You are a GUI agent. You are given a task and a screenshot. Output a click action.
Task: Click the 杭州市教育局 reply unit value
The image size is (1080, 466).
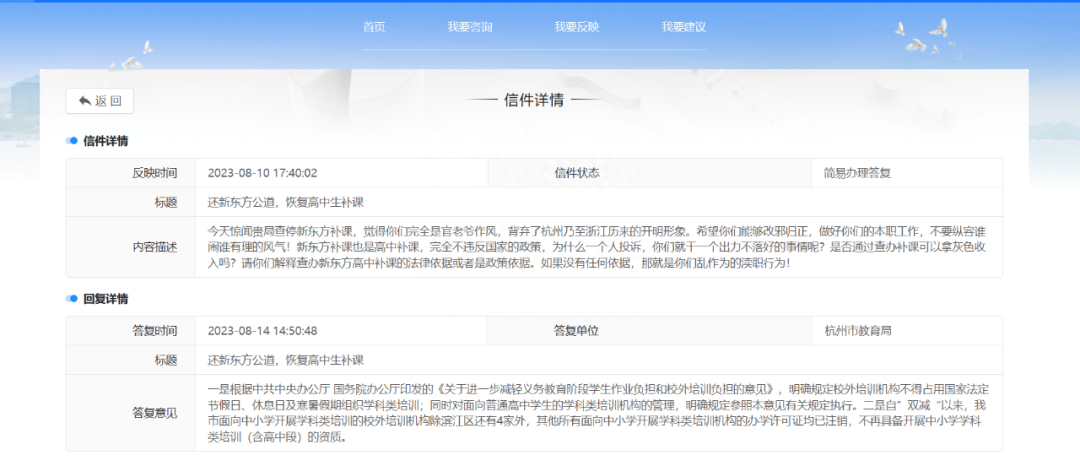click(x=858, y=330)
